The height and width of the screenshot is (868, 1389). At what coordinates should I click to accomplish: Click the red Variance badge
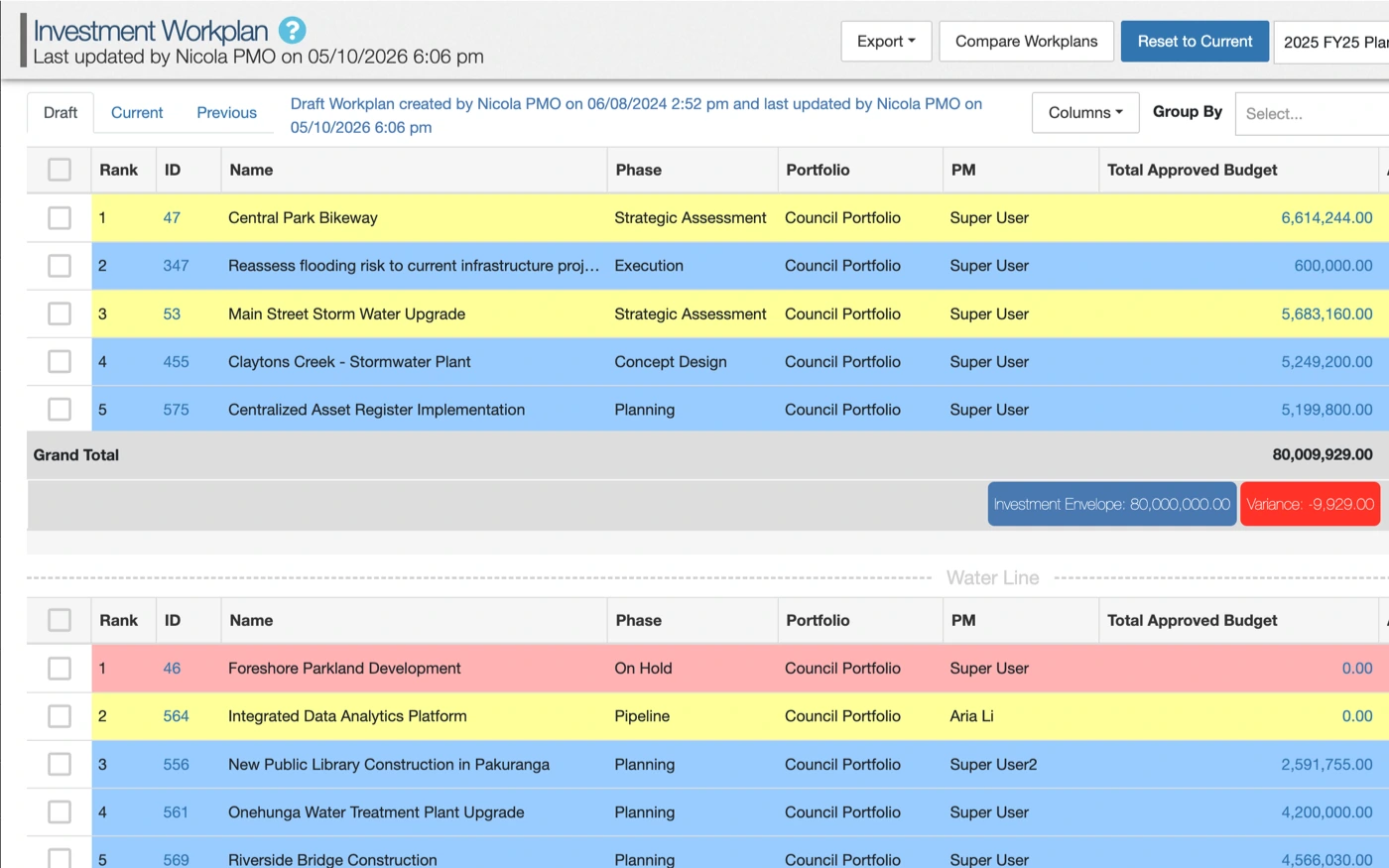click(1310, 504)
